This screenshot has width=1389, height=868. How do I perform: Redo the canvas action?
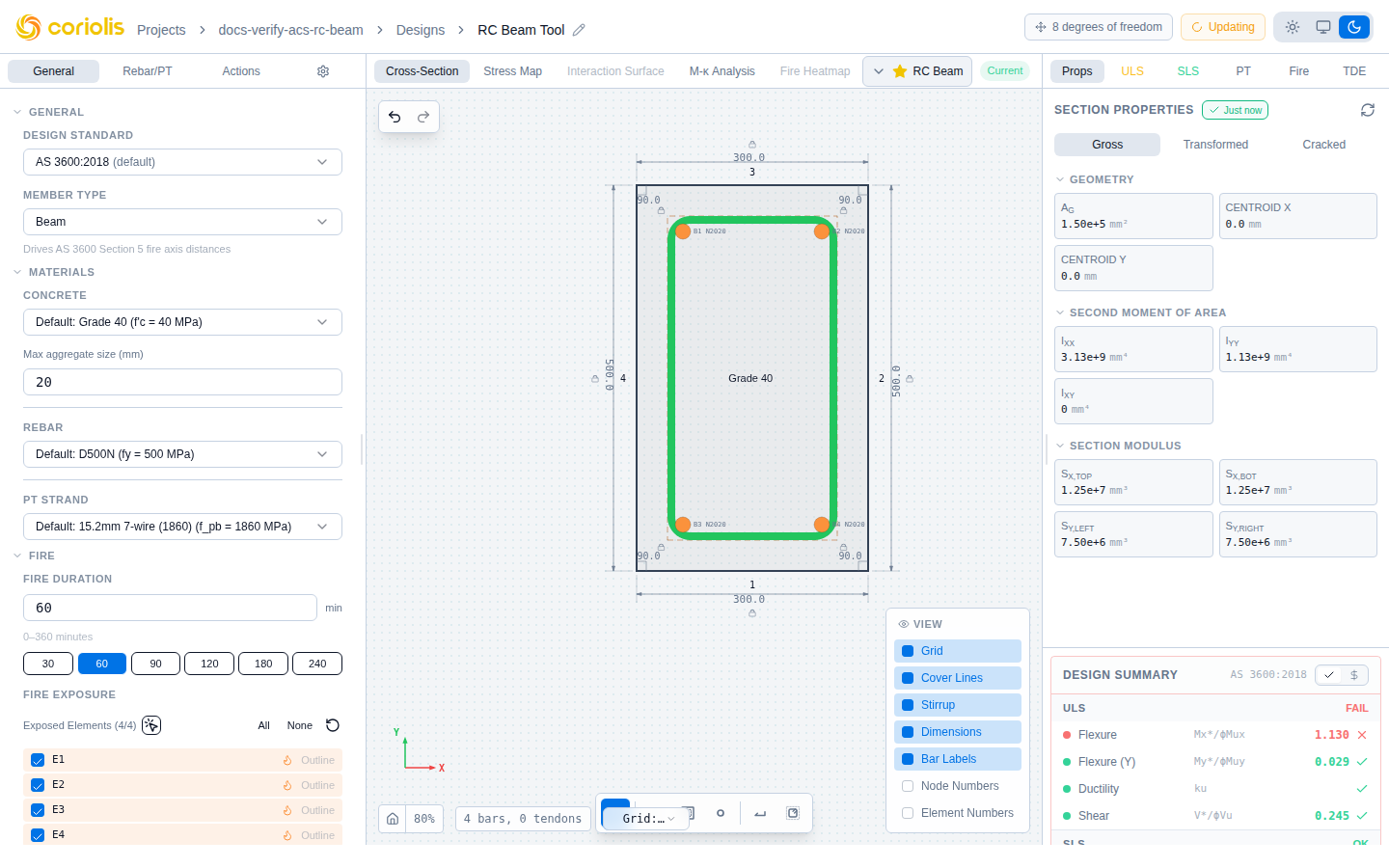click(x=423, y=117)
